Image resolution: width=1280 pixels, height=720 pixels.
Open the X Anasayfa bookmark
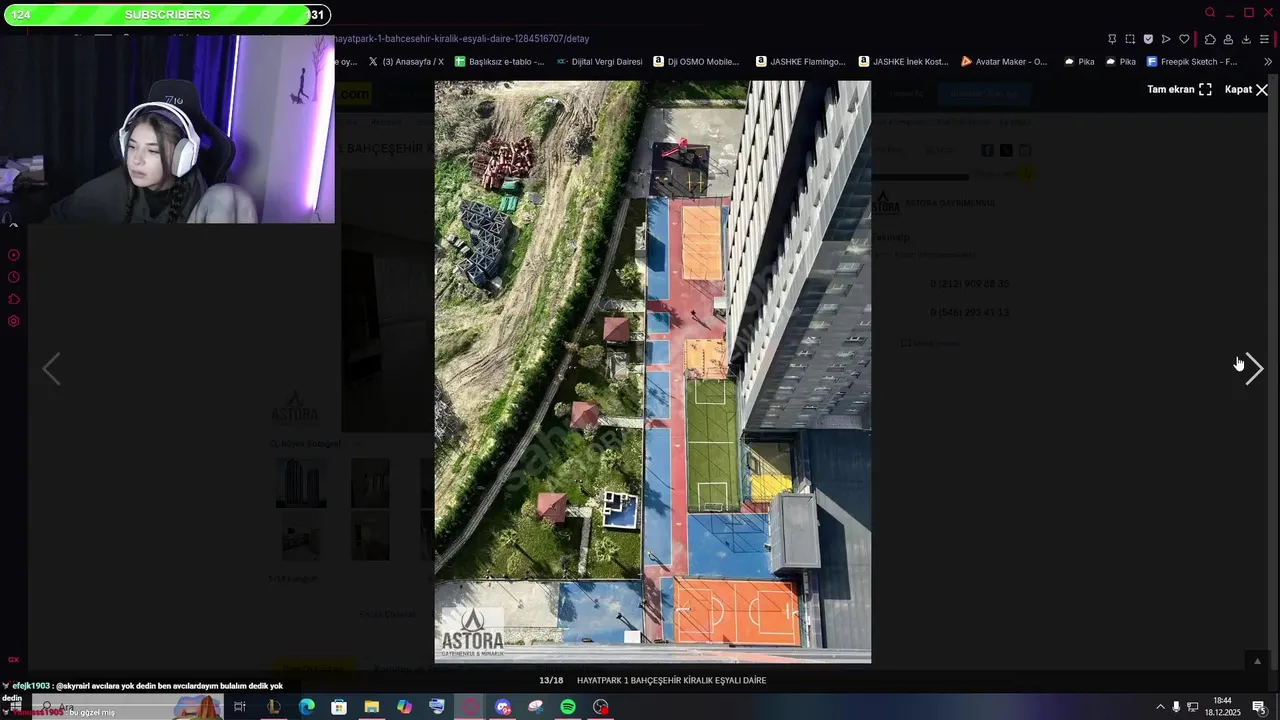coord(406,61)
